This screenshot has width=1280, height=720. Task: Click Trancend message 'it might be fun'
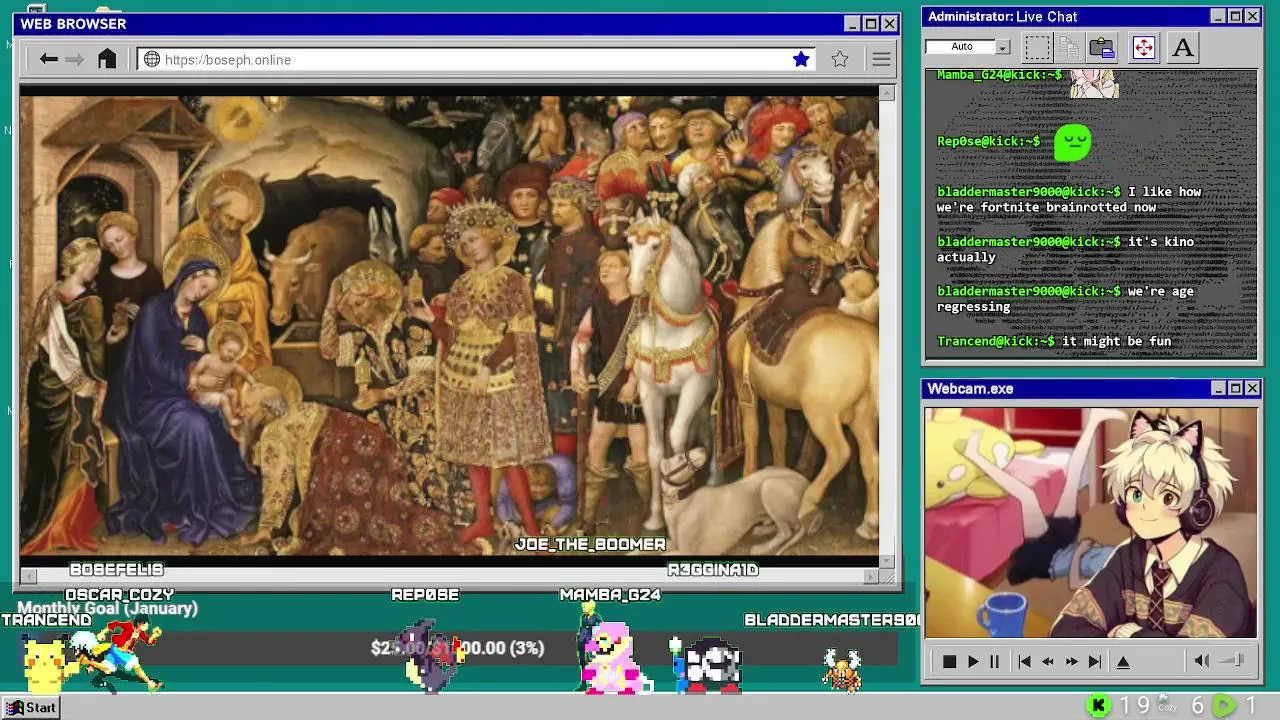point(1116,341)
